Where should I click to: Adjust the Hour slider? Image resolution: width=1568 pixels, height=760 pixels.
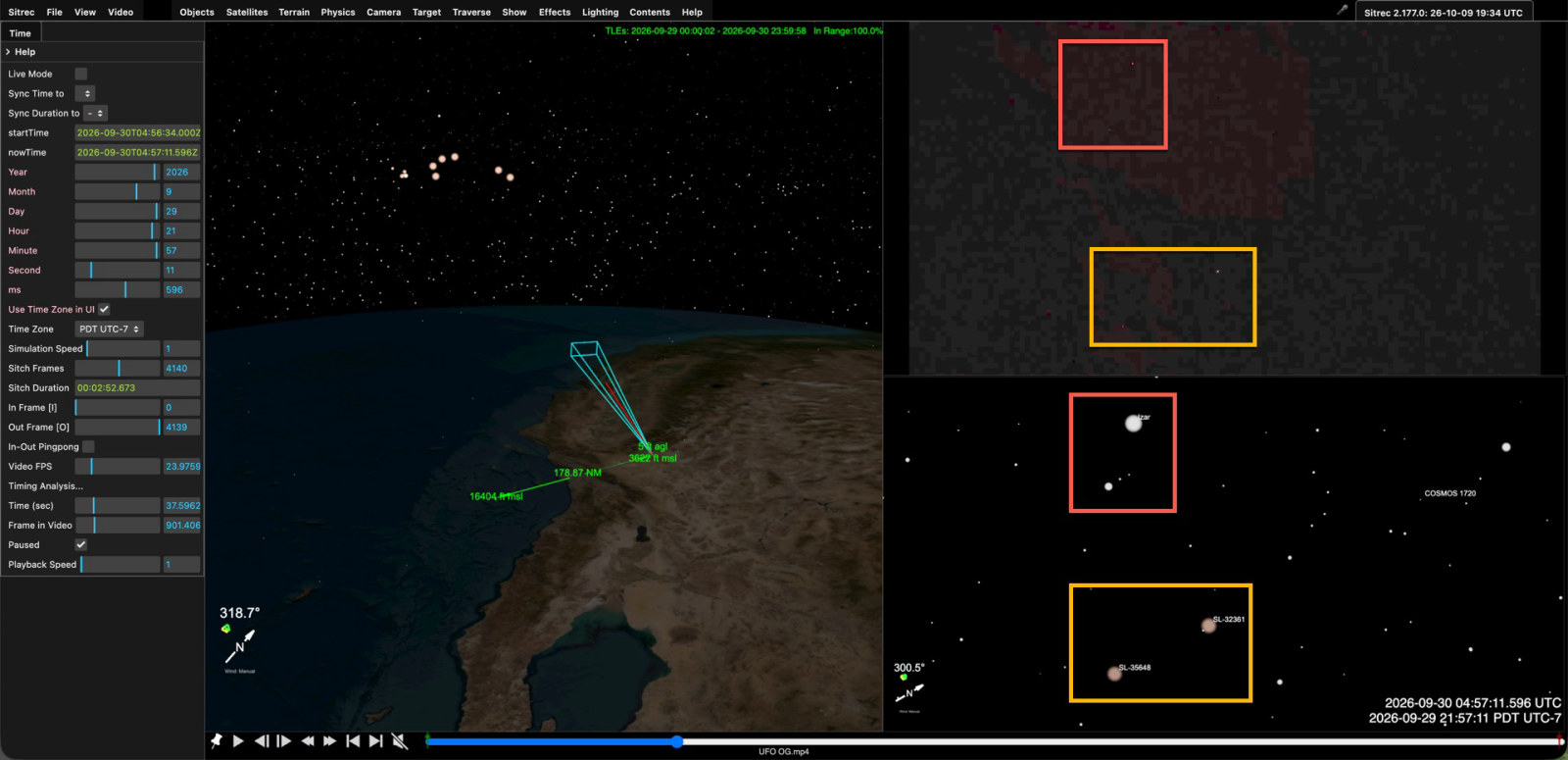coord(117,230)
